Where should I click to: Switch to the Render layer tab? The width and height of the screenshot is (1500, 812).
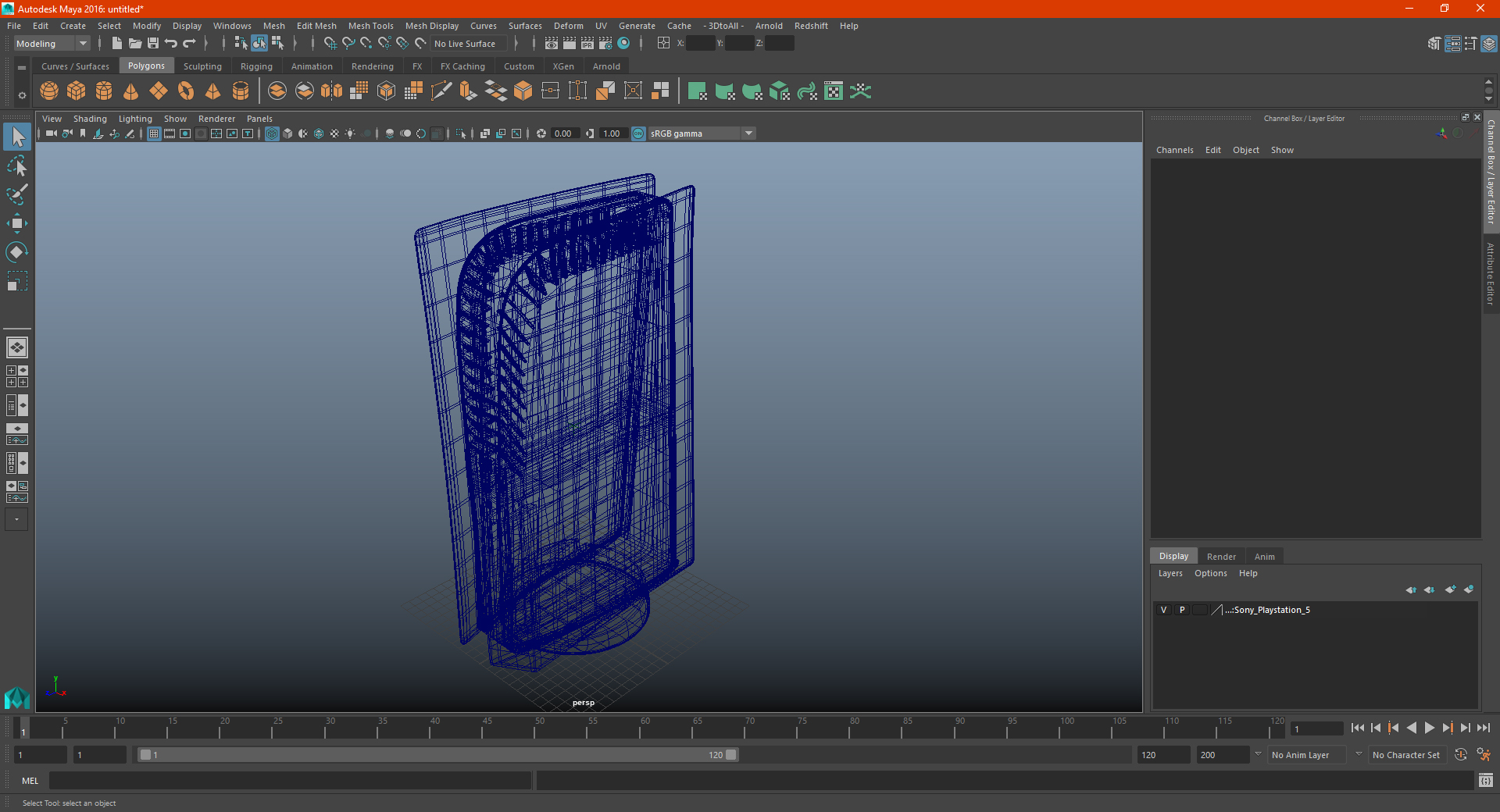[x=1221, y=557]
